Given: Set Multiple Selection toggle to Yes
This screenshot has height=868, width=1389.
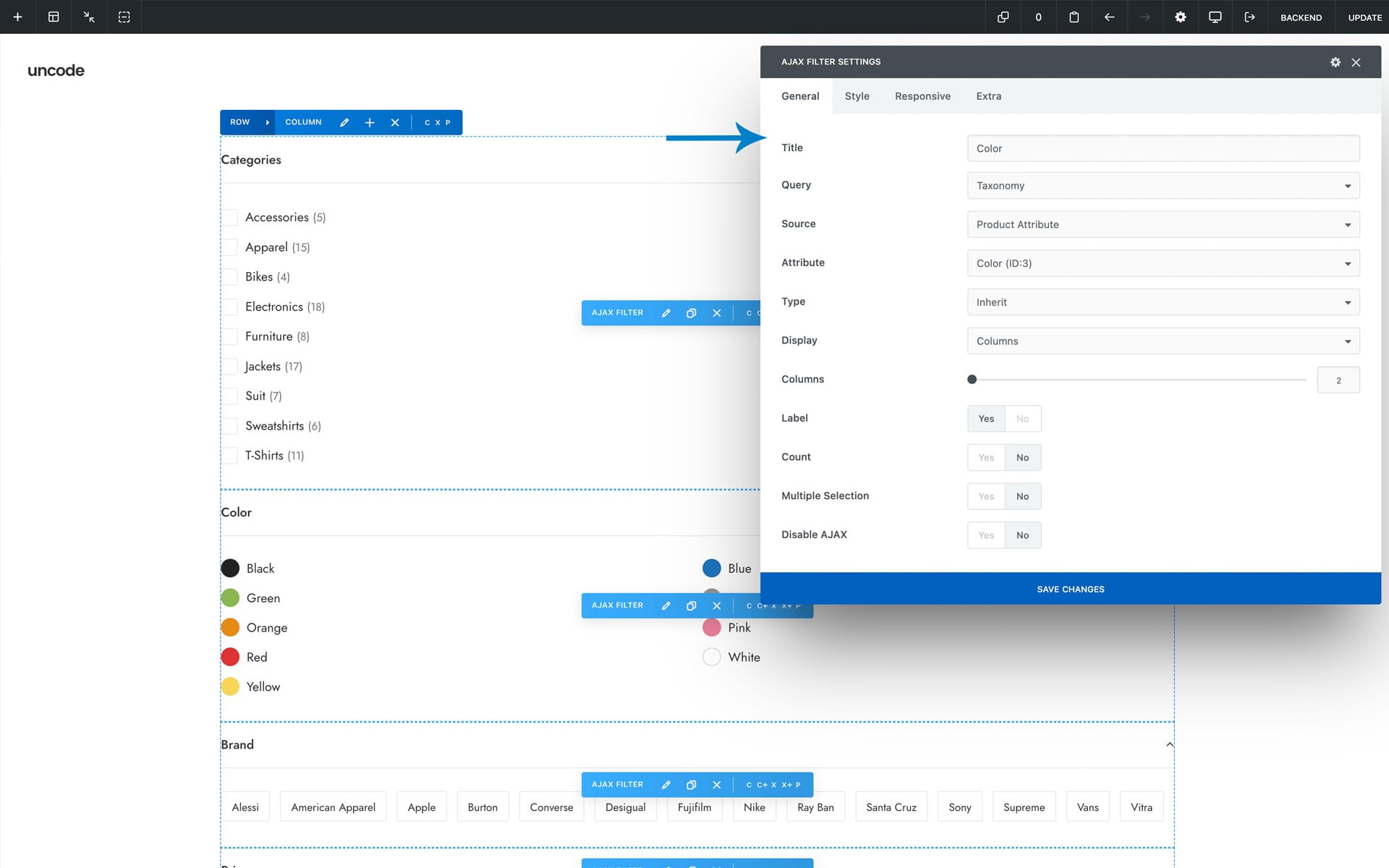Looking at the screenshot, I should pyautogui.click(x=985, y=496).
